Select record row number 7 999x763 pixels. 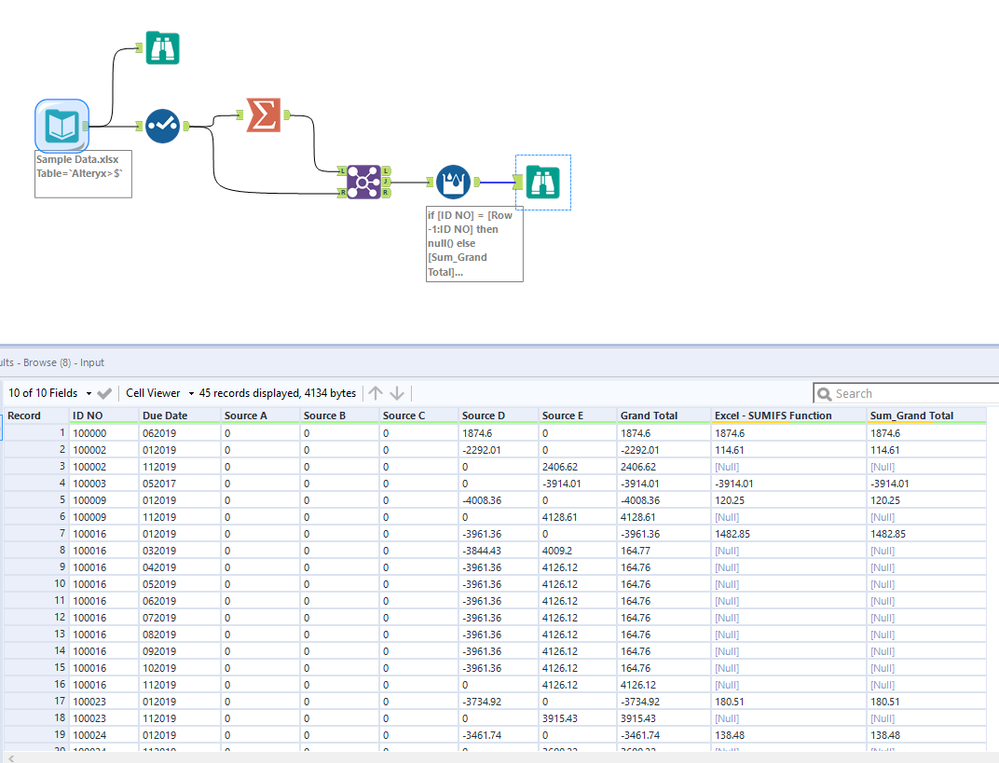click(x=36, y=534)
